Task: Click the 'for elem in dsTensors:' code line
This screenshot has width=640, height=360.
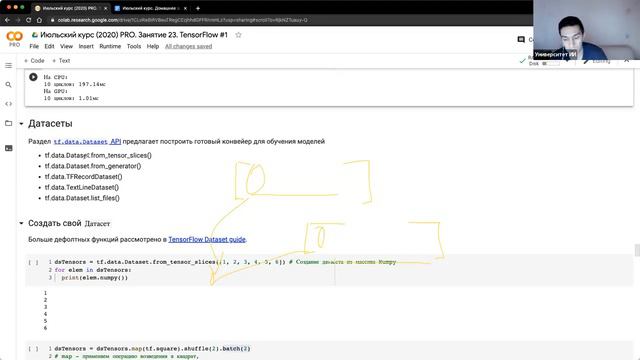Action: 93,270
